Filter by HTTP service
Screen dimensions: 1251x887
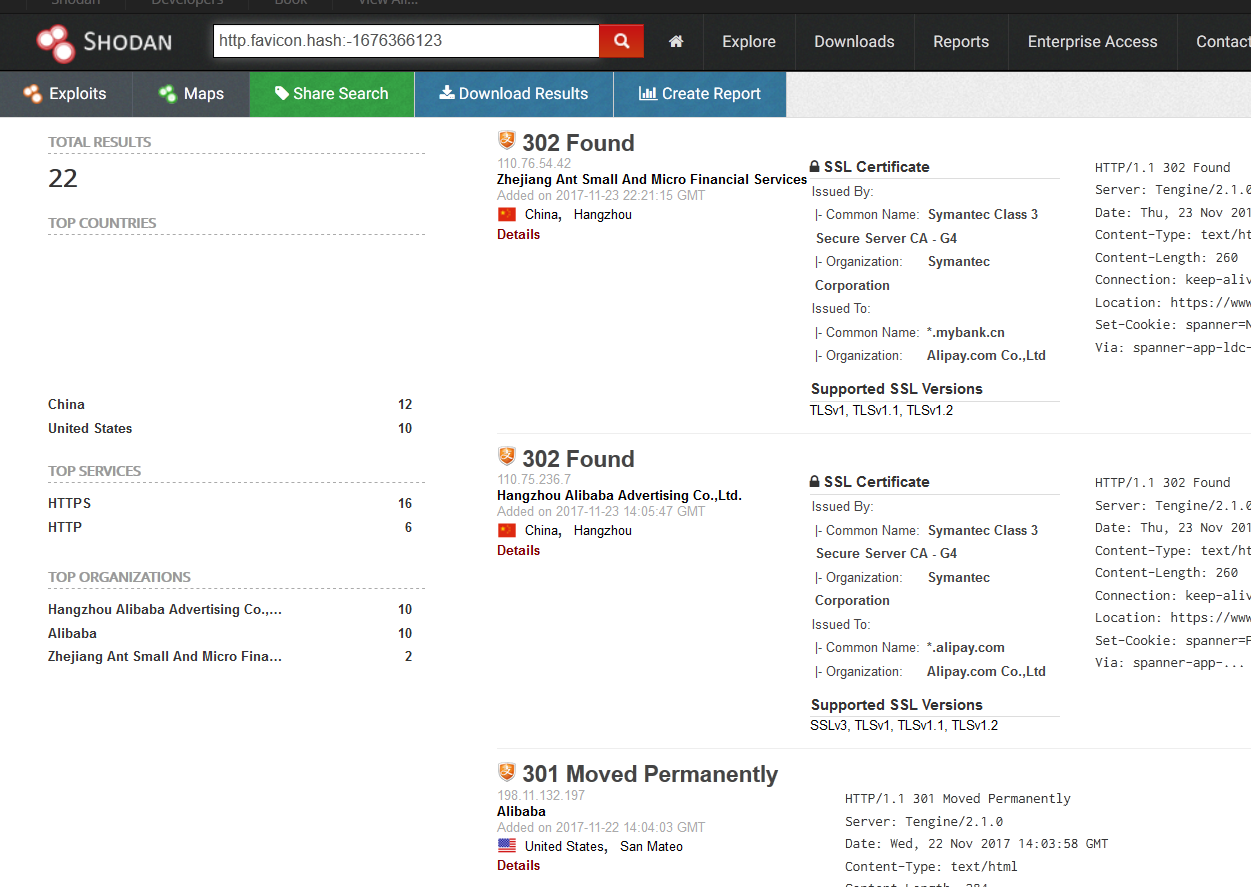(x=65, y=528)
